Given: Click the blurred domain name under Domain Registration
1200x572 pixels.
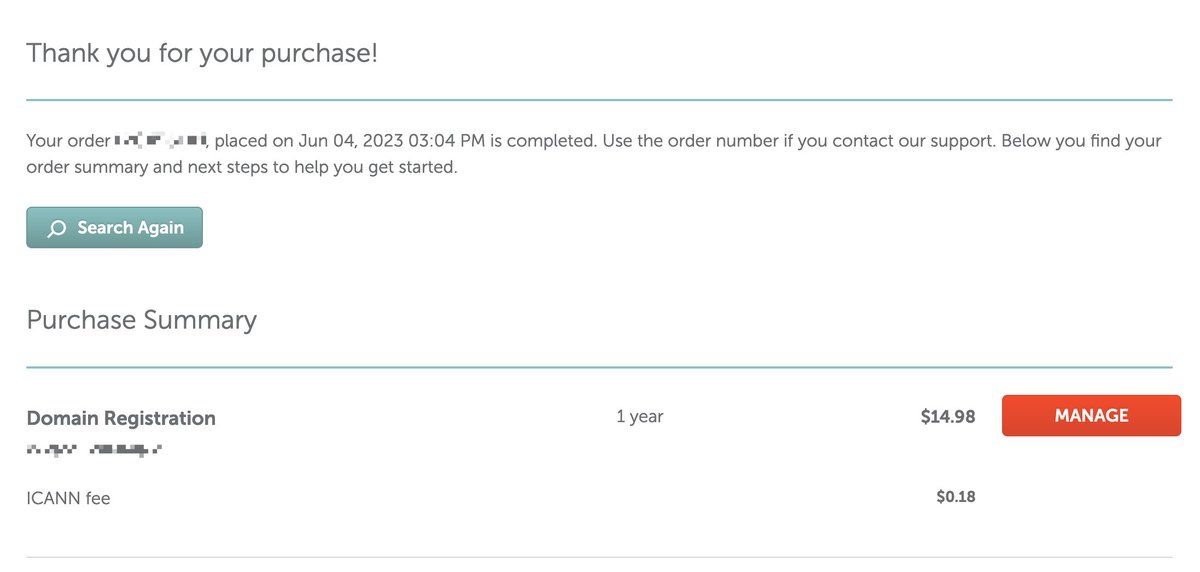Looking at the screenshot, I should coord(95,450).
